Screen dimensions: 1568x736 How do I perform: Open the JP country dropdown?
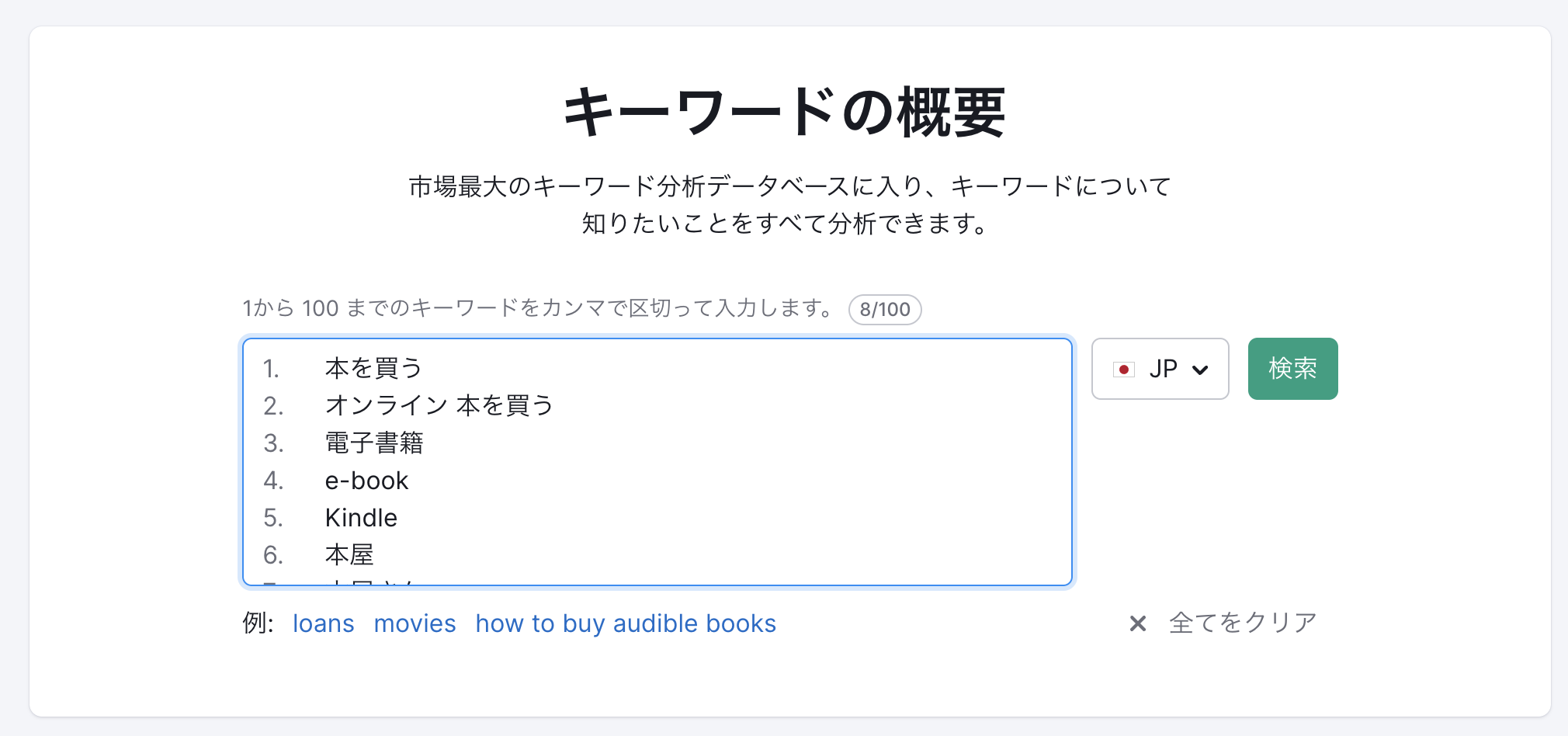click(x=1160, y=369)
